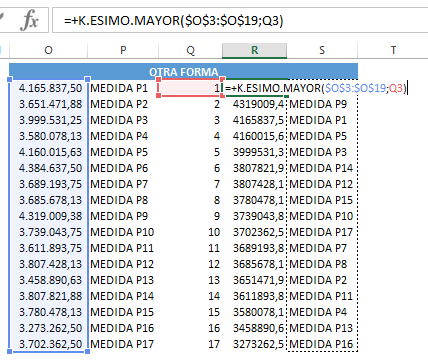Click MEDIDA P15 in column S
This screenshot has width=428, height=361.
(x=321, y=200)
